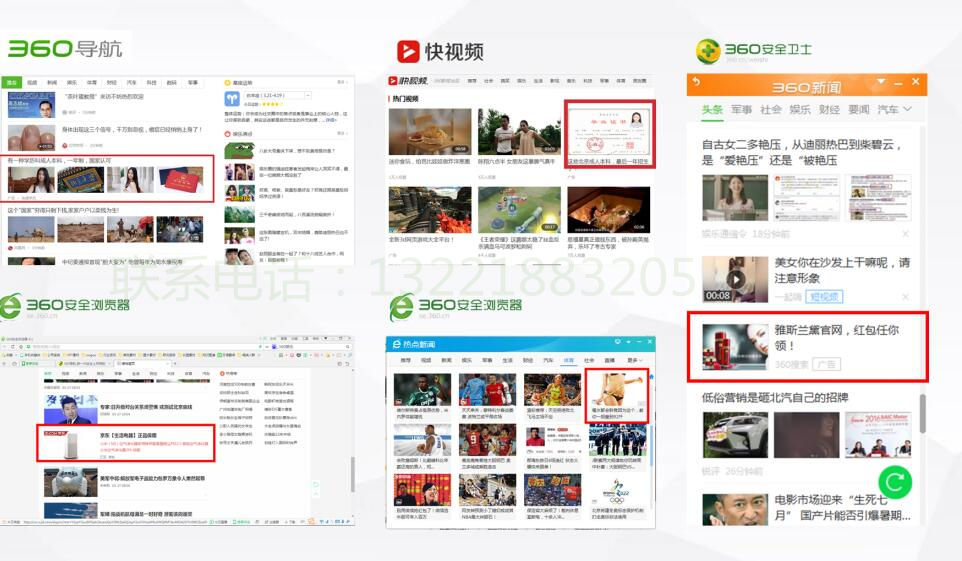Open article 低俗营销是砸北汽自己的招牌

pos(775,397)
